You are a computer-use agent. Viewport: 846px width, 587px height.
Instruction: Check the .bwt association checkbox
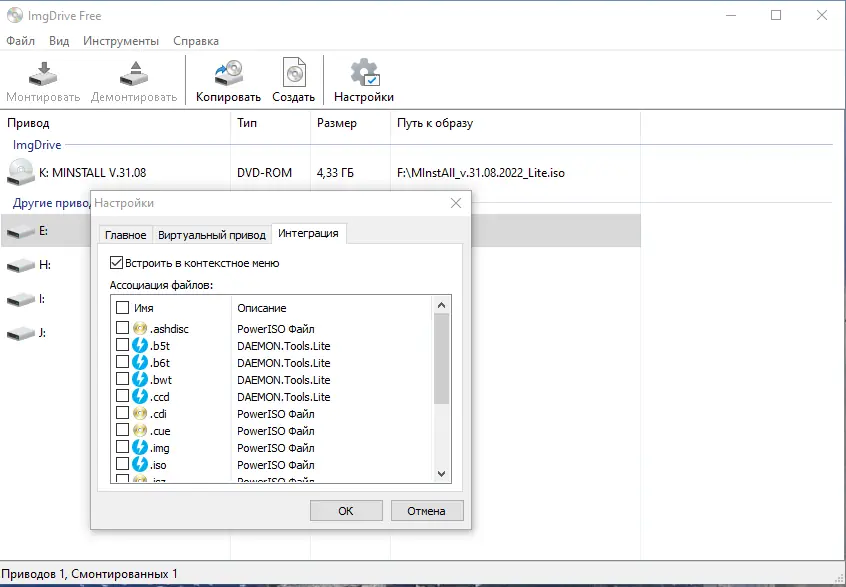pyautogui.click(x=122, y=379)
